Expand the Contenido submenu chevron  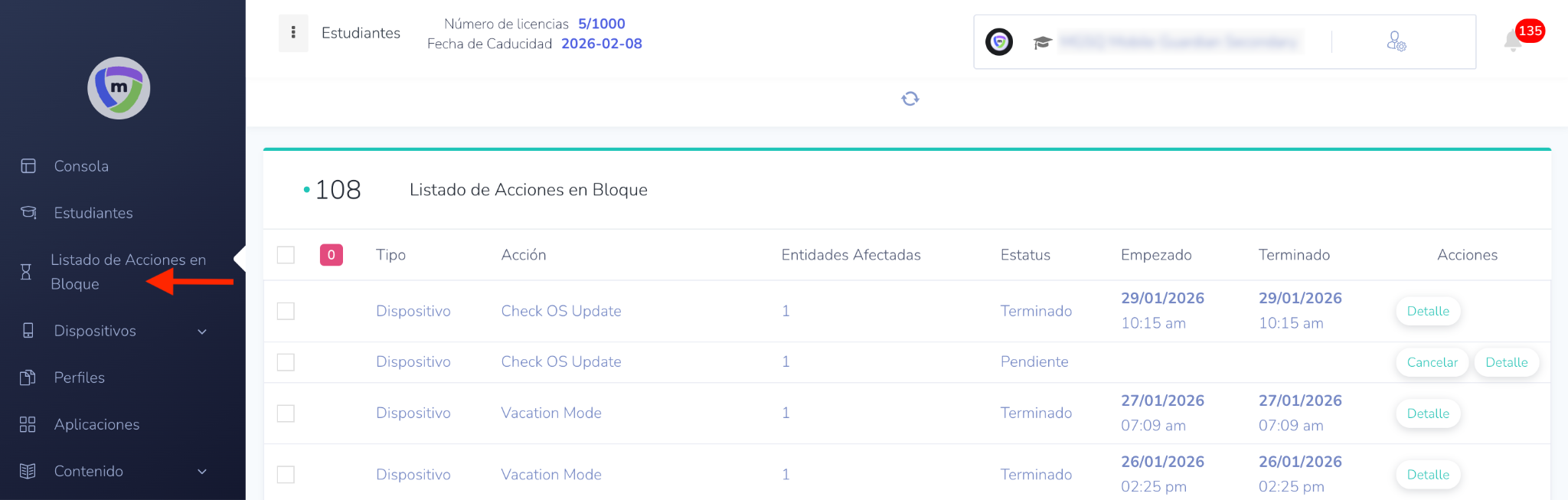pos(202,472)
